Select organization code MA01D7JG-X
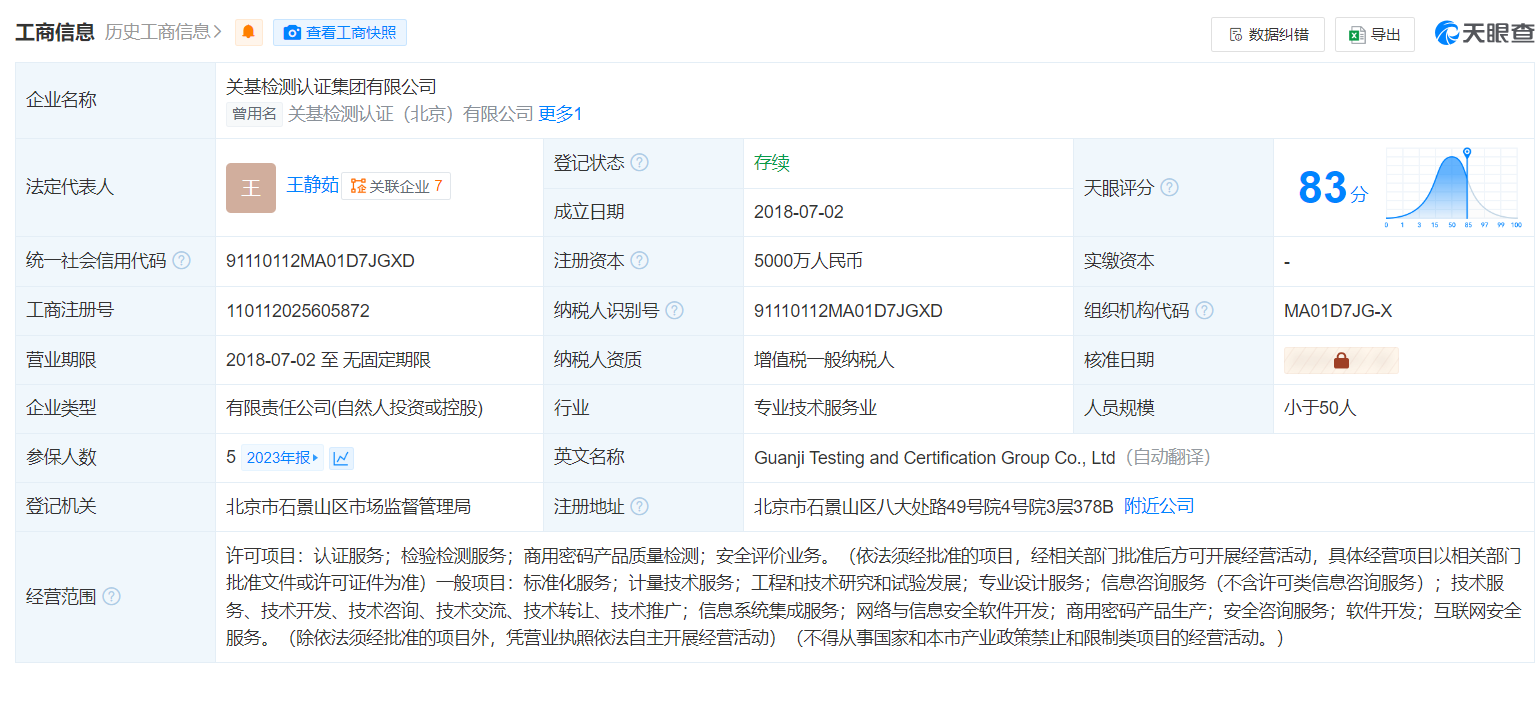Screen dimensions: 1535x704 click(x=1338, y=311)
